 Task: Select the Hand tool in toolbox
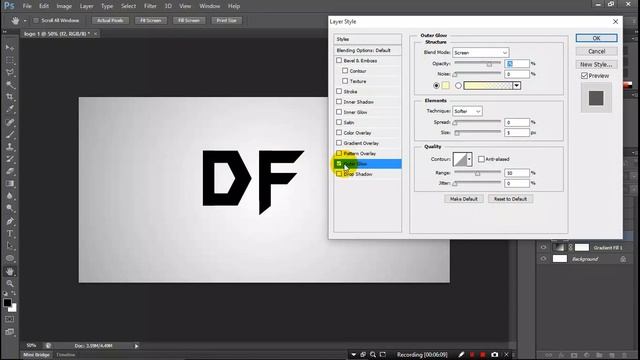(10, 271)
